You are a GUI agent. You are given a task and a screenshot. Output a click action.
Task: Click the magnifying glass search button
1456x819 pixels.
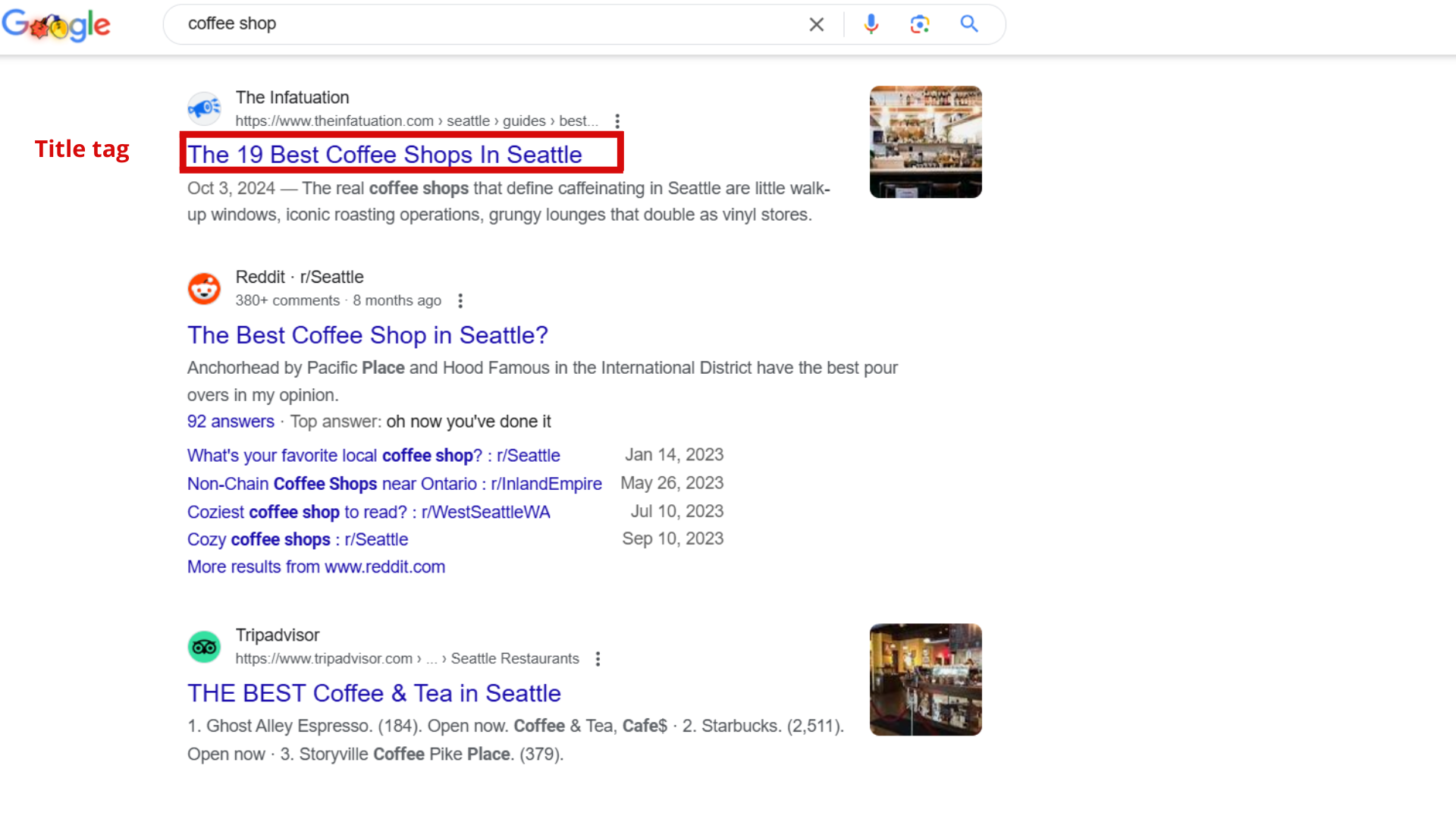click(x=968, y=24)
